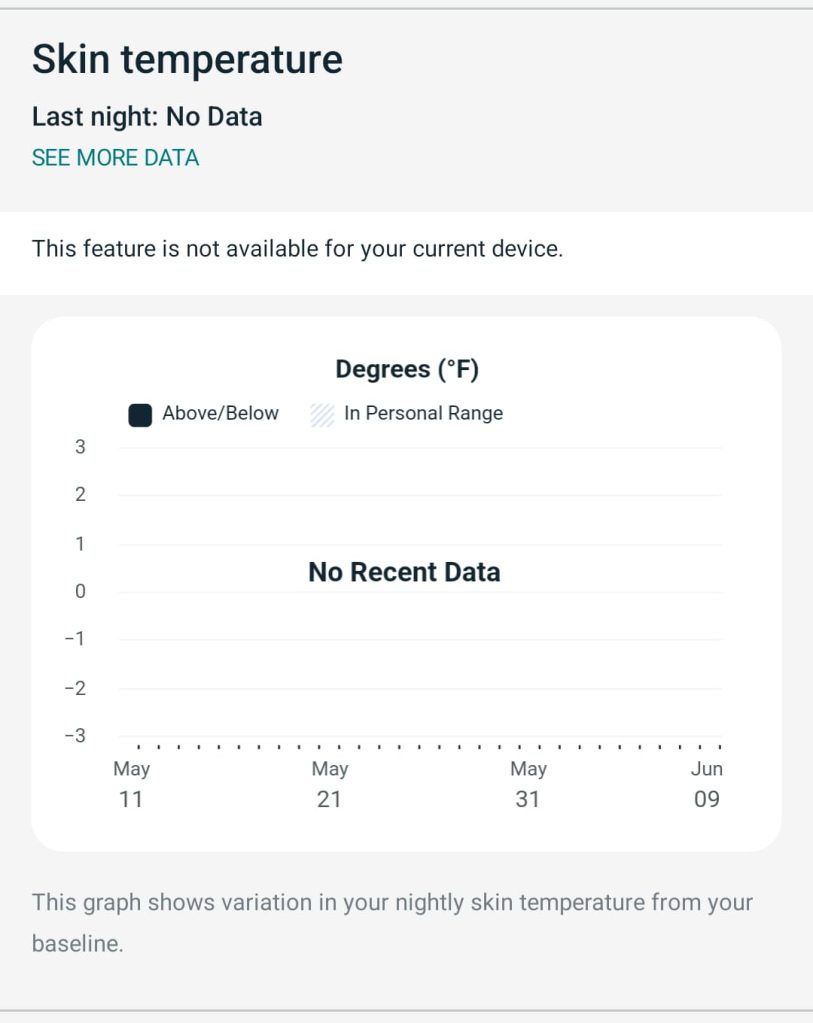Click the 2 degree y-axis label
Screen dimensions: 813x1023
tap(80, 495)
